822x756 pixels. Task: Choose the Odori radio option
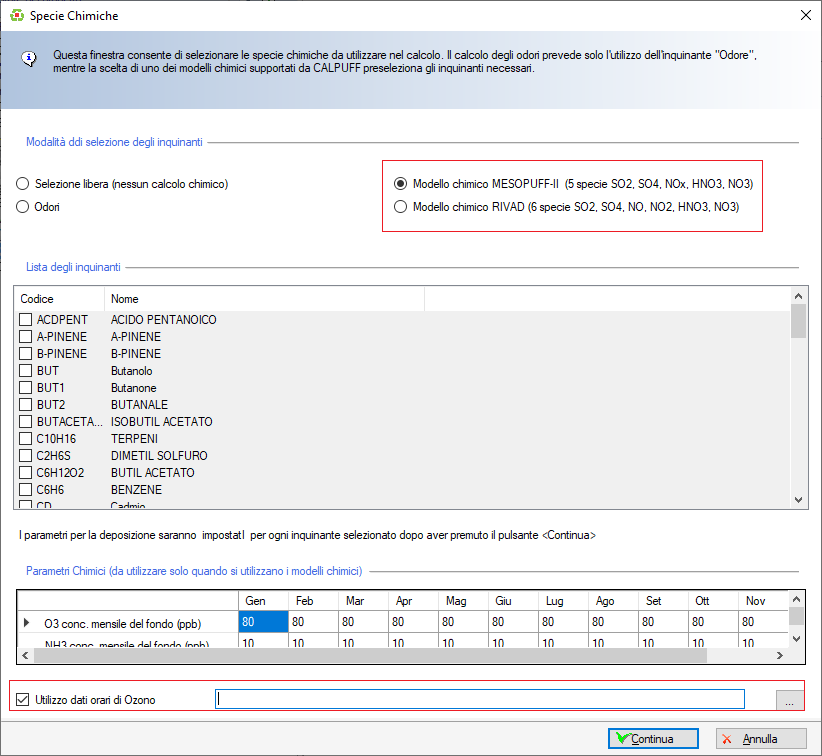click(23, 207)
